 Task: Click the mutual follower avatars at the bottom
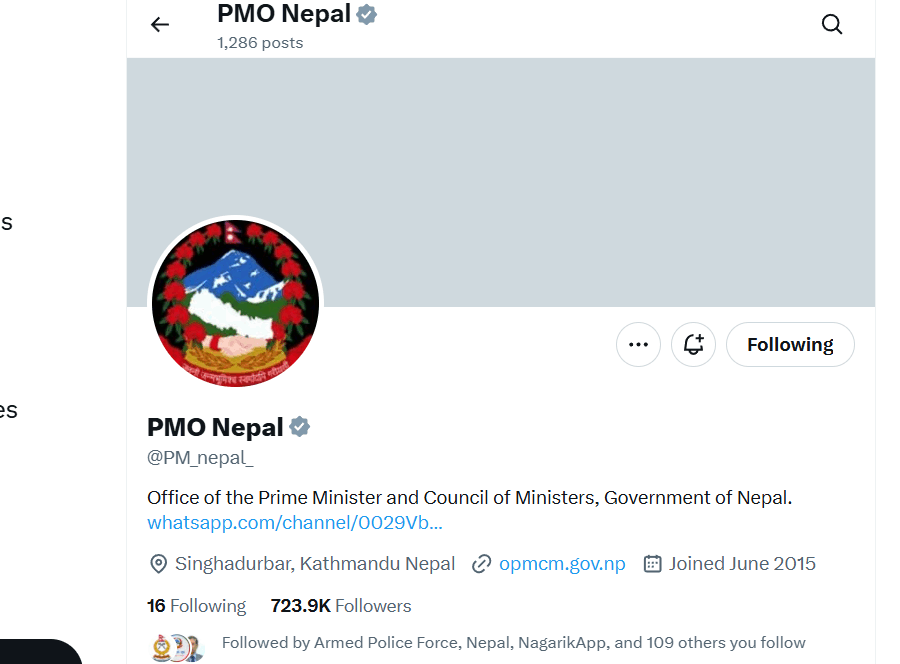(x=177, y=647)
